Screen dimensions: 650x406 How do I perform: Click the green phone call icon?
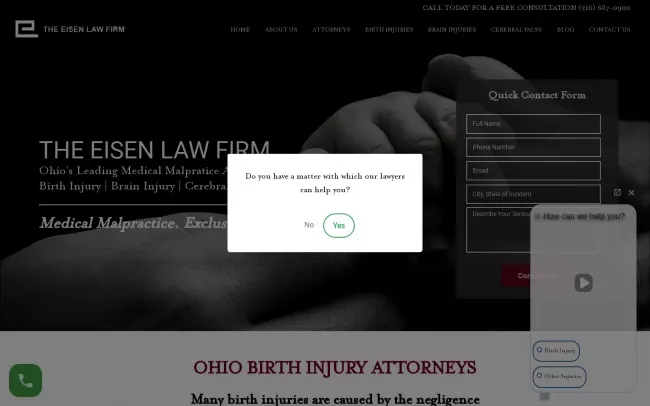click(25, 380)
